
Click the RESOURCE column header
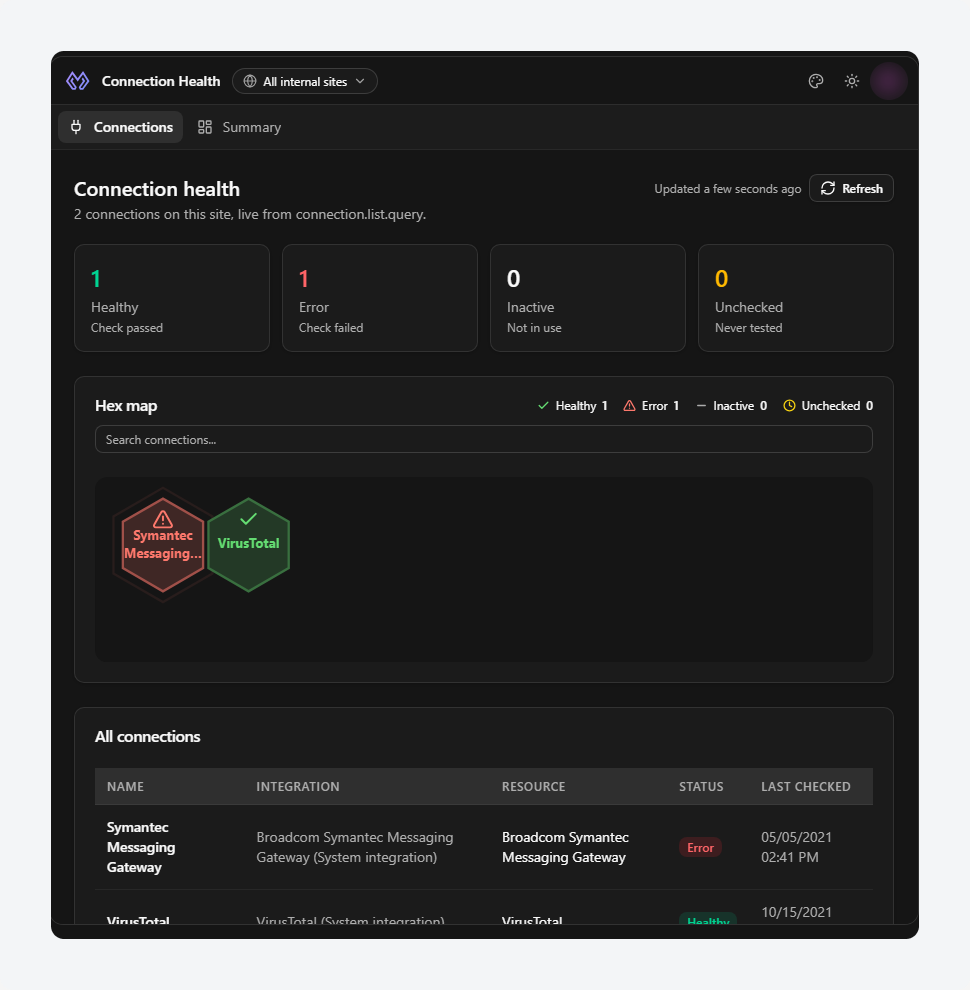[534, 787]
